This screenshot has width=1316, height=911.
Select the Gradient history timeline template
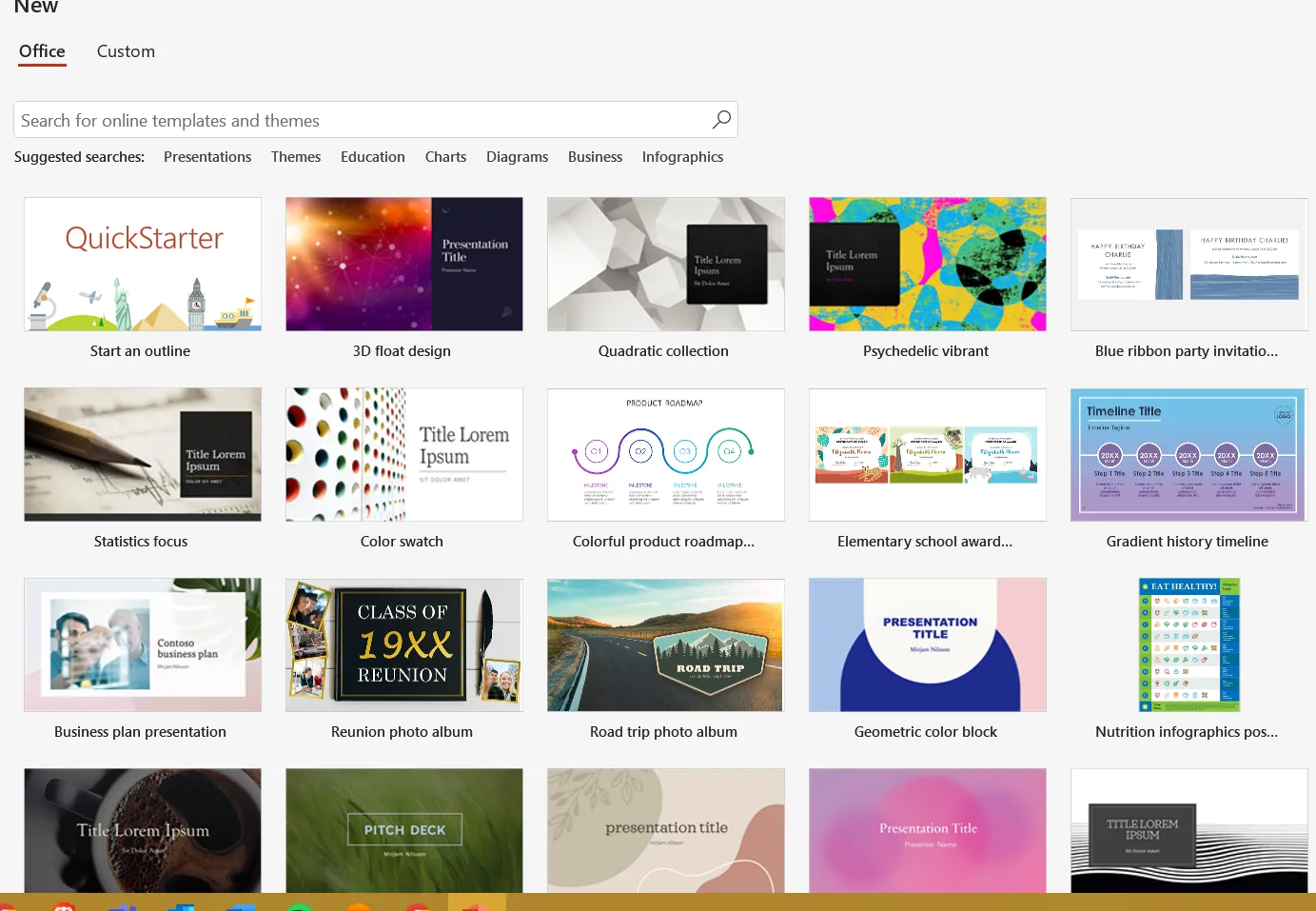pyautogui.click(x=1188, y=454)
